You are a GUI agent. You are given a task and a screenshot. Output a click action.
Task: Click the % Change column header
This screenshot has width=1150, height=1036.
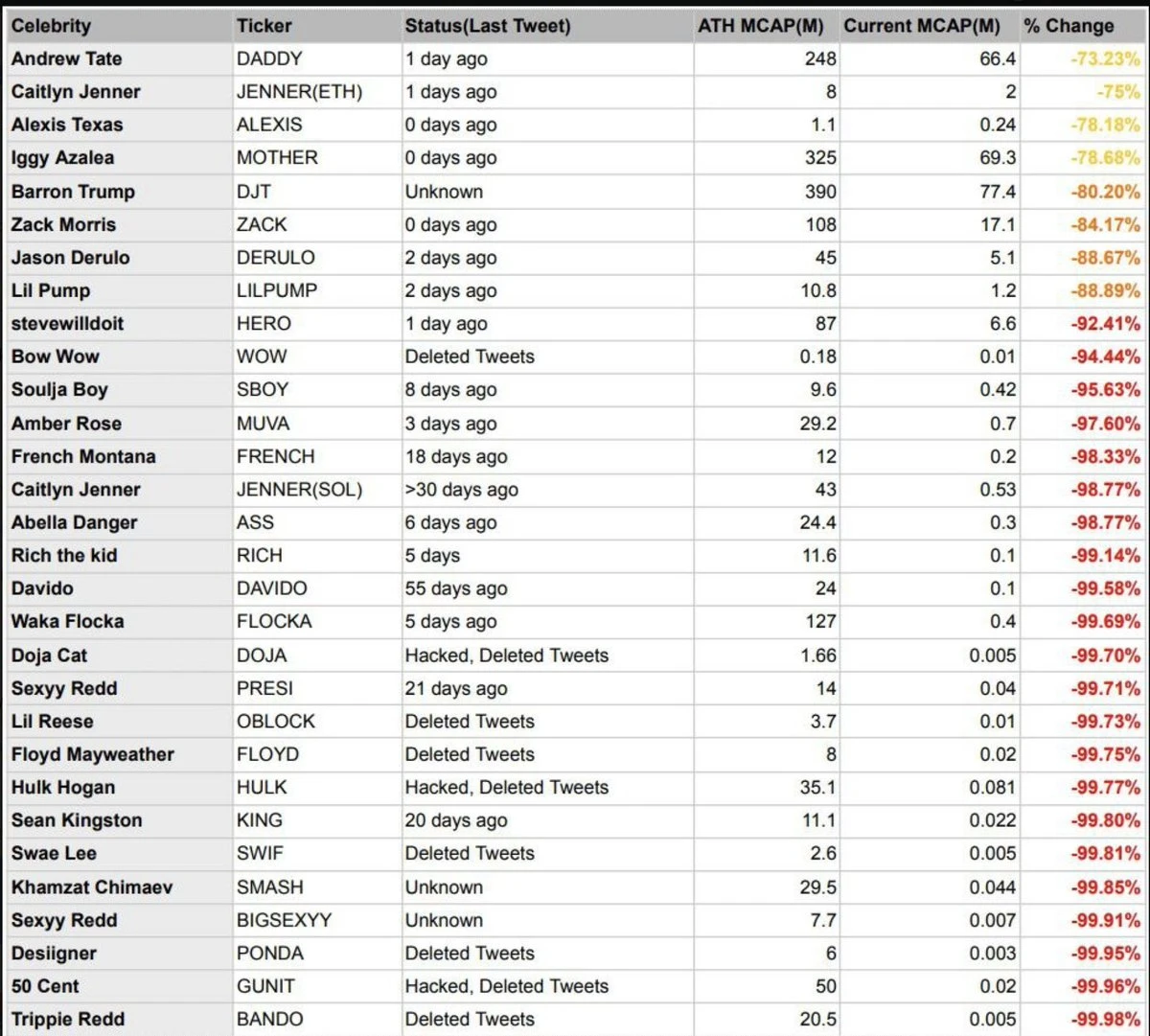click(x=1069, y=26)
